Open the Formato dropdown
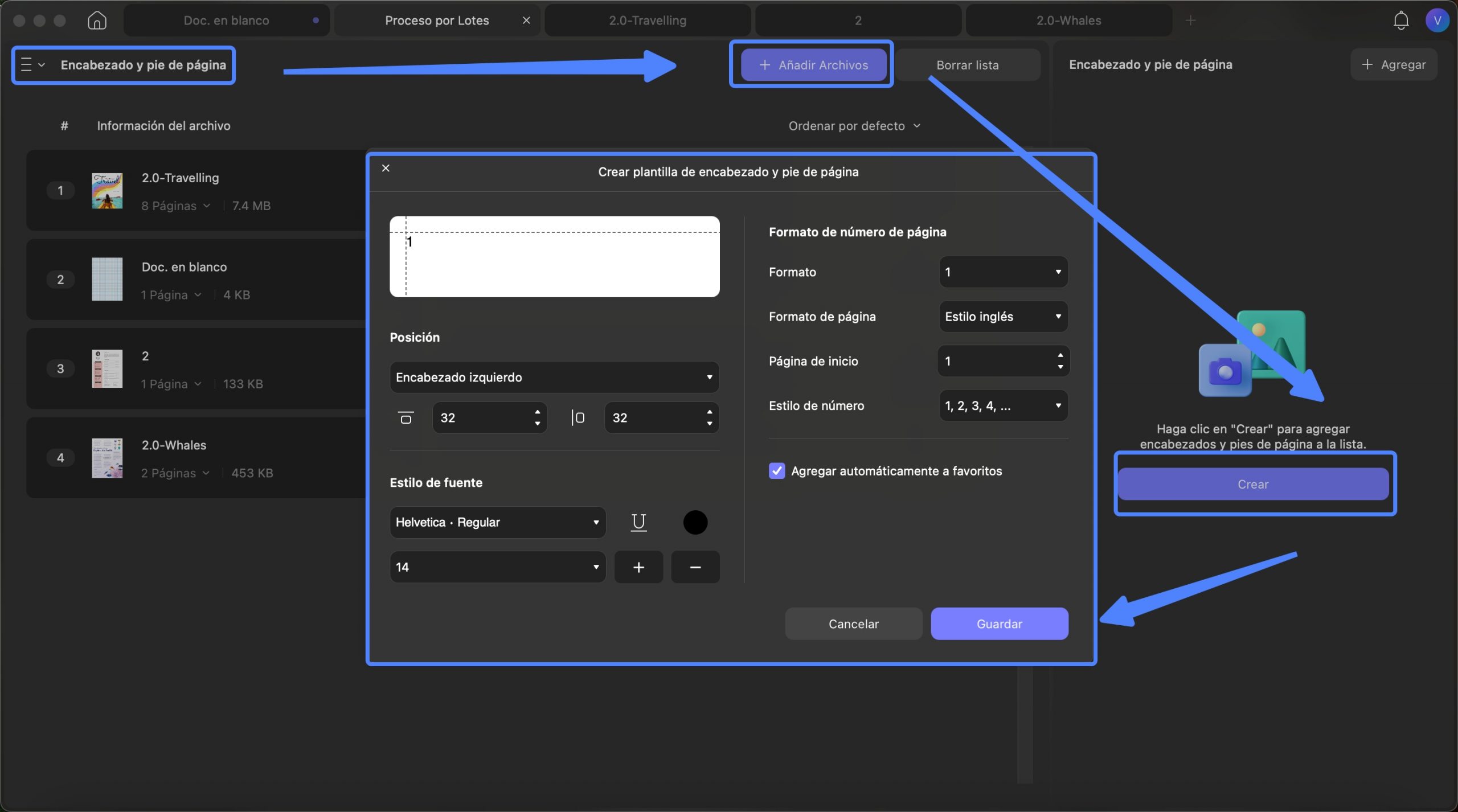This screenshot has width=1458, height=812. coord(1003,272)
